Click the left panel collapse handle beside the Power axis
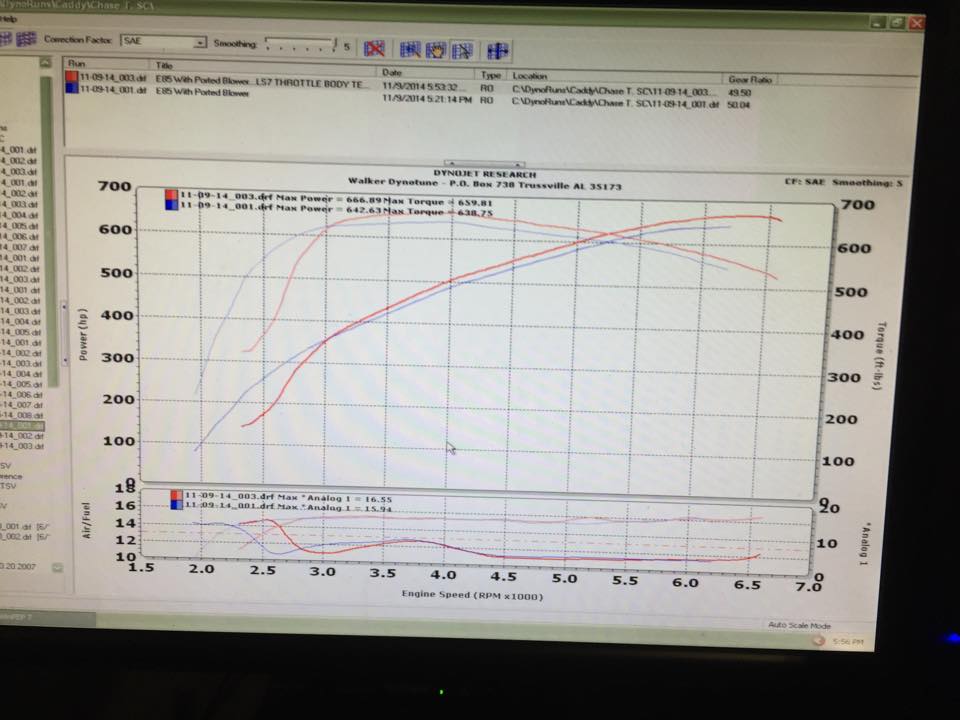 tap(64, 309)
